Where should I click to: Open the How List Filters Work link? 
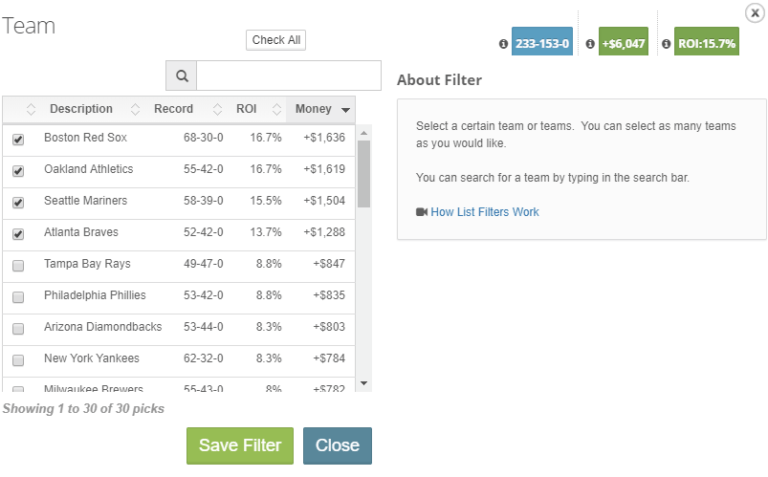tap(485, 212)
